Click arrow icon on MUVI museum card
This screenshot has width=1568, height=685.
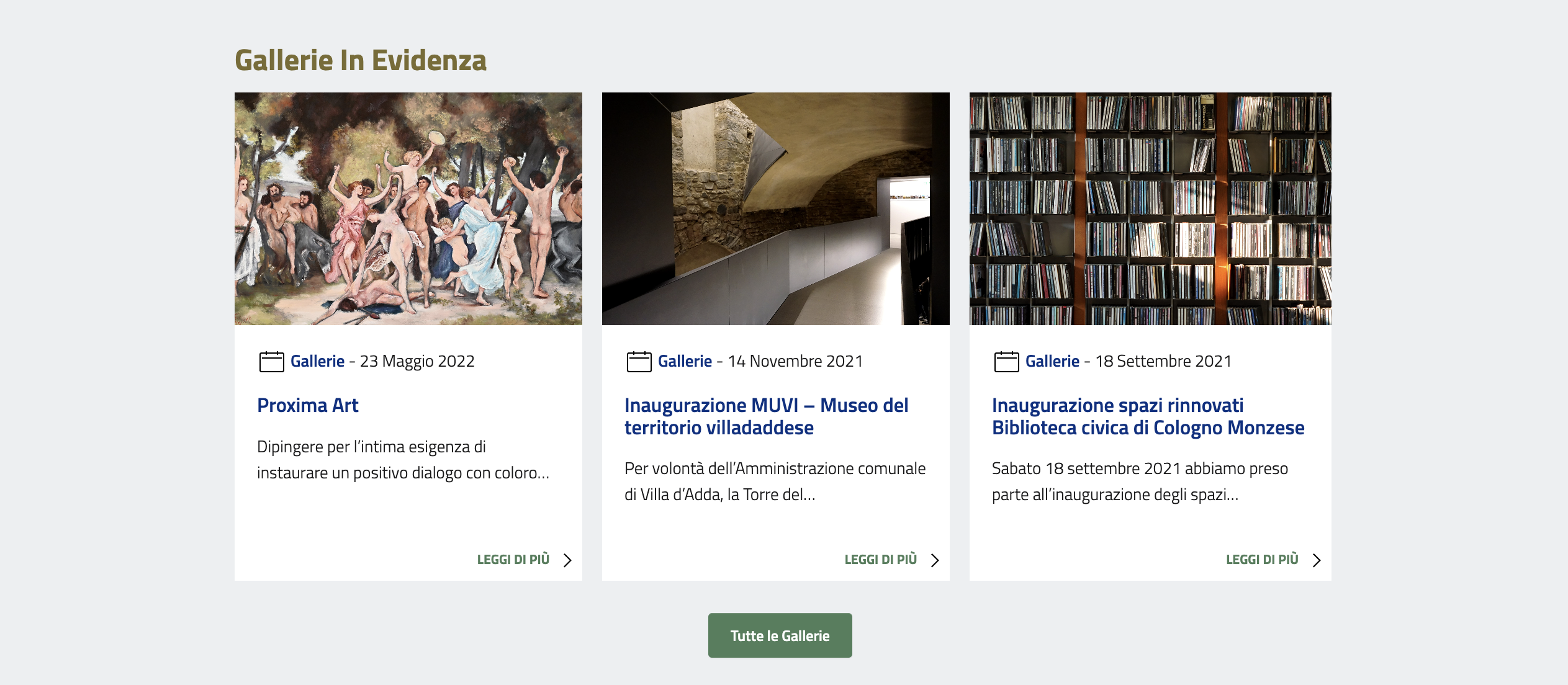tap(935, 560)
